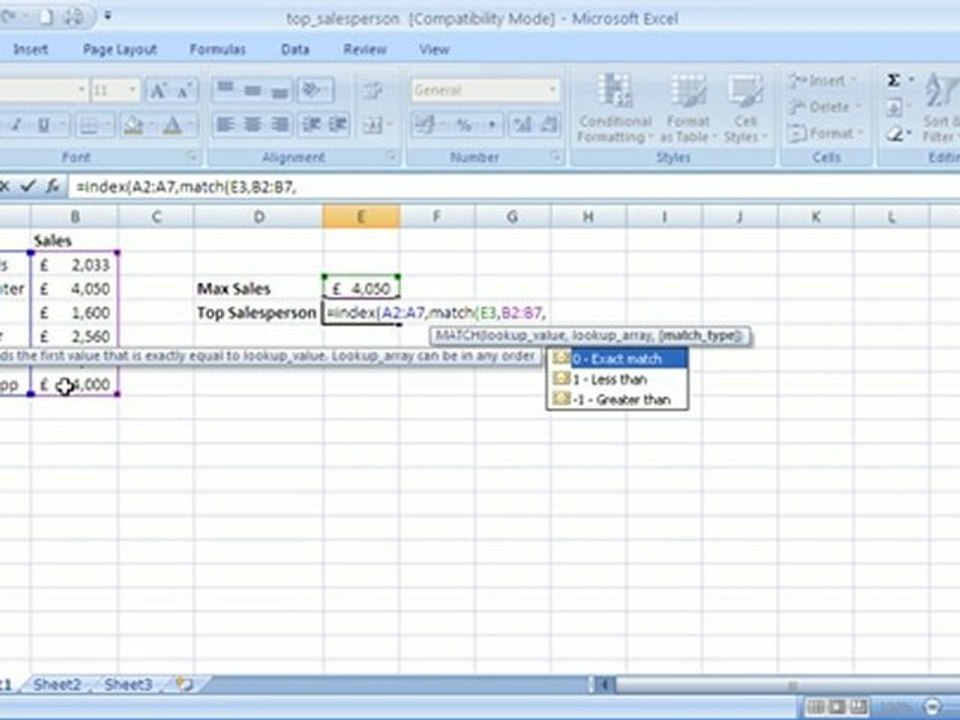The image size is (960, 720).
Task: Switch to the Insert ribbon tab
Action: click(x=31, y=50)
